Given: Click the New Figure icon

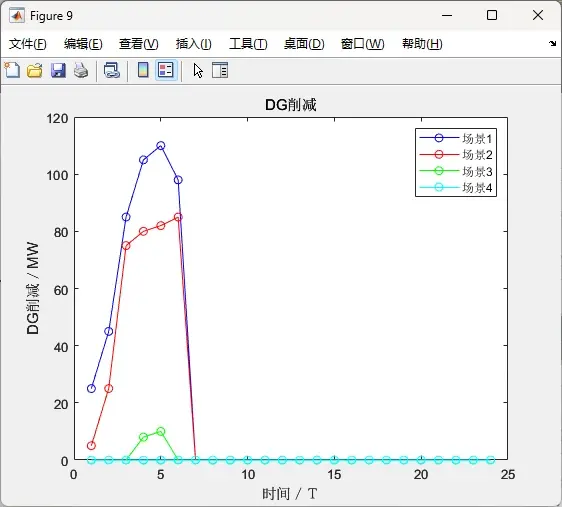Looking at the screenshot, I should click(x=13, y=70).
